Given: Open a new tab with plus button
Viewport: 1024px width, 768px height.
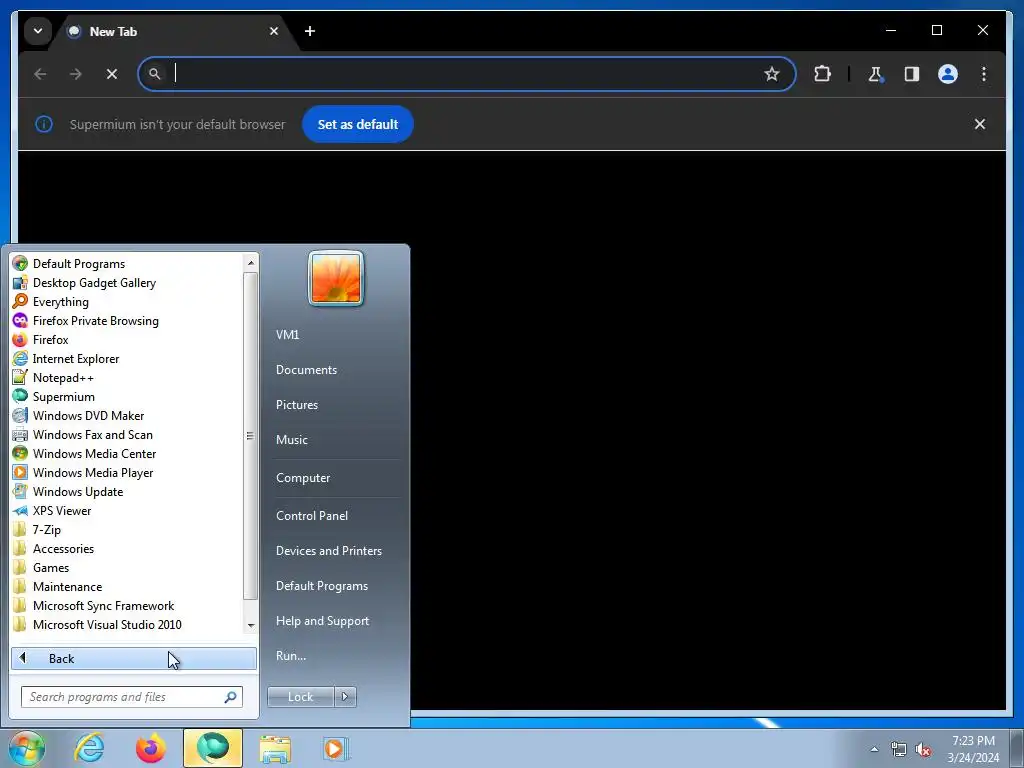Looking at the screenshot, I should tap(310, 31).
